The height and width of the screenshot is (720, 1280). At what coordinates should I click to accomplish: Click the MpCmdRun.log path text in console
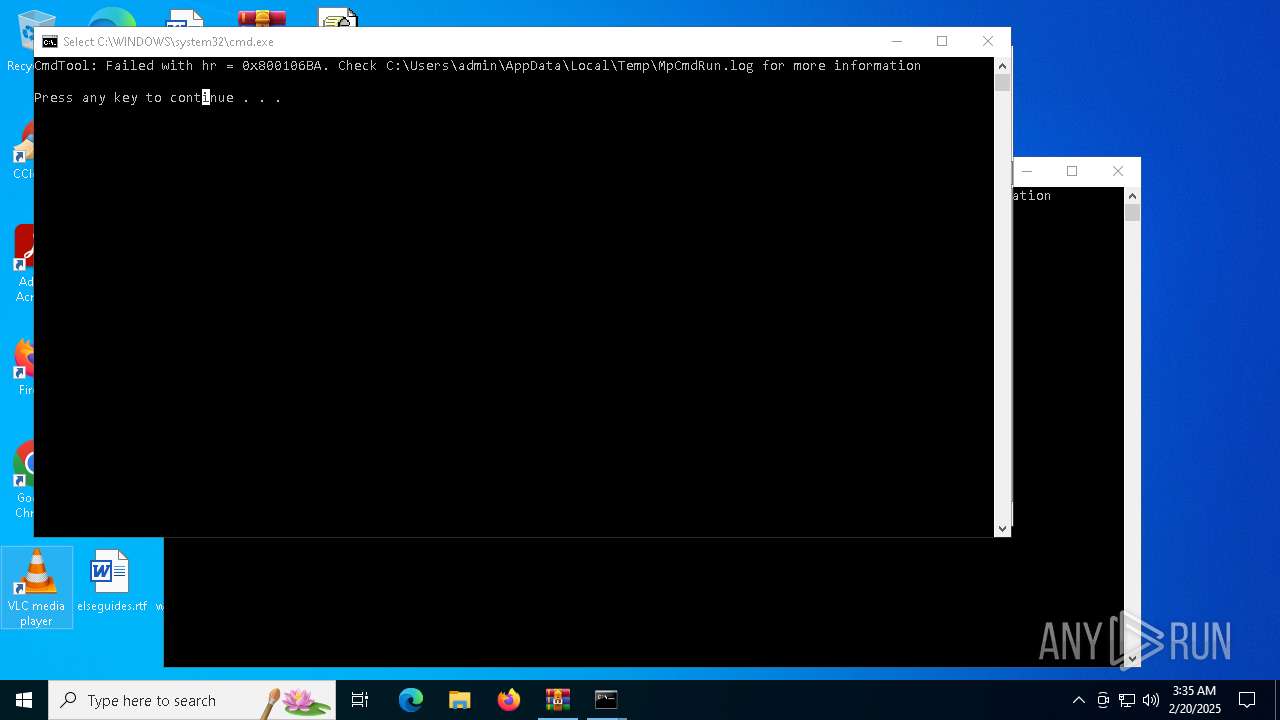570,66
